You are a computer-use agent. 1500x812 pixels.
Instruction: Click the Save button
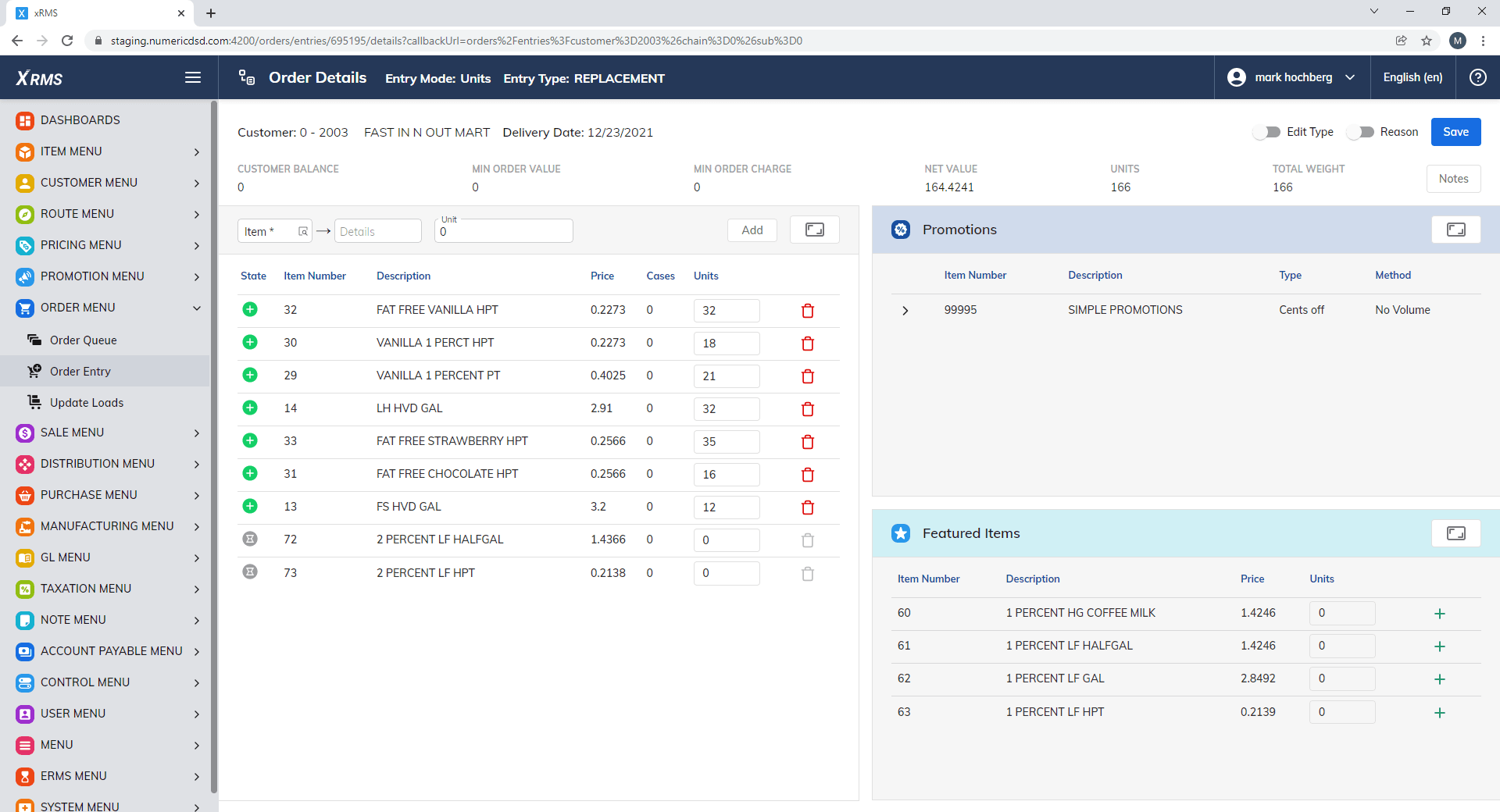click(1455, 132)
